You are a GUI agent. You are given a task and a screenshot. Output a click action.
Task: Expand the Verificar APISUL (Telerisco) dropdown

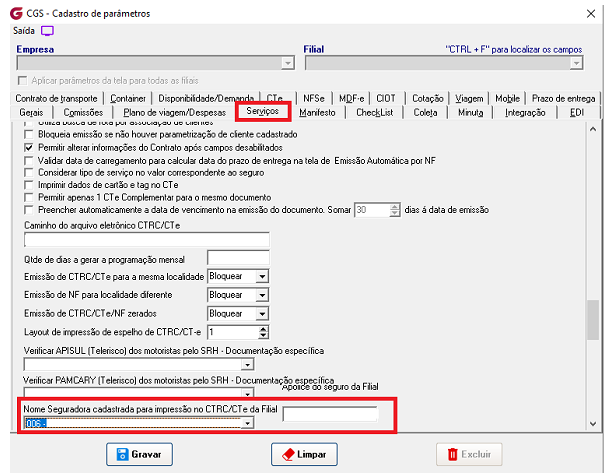tap(247, 364)
